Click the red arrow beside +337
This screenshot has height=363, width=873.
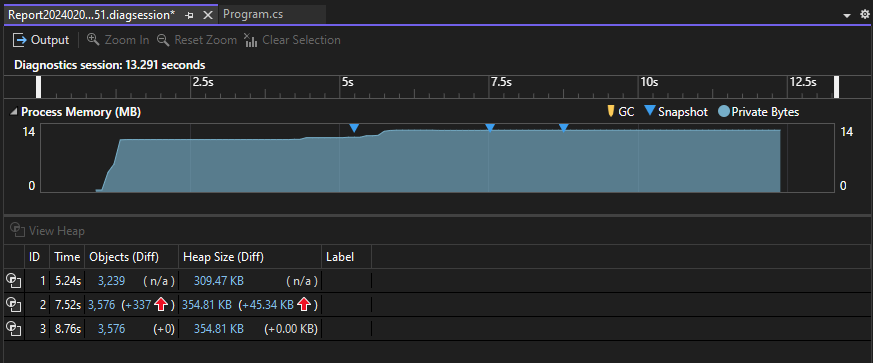[161, 305]
